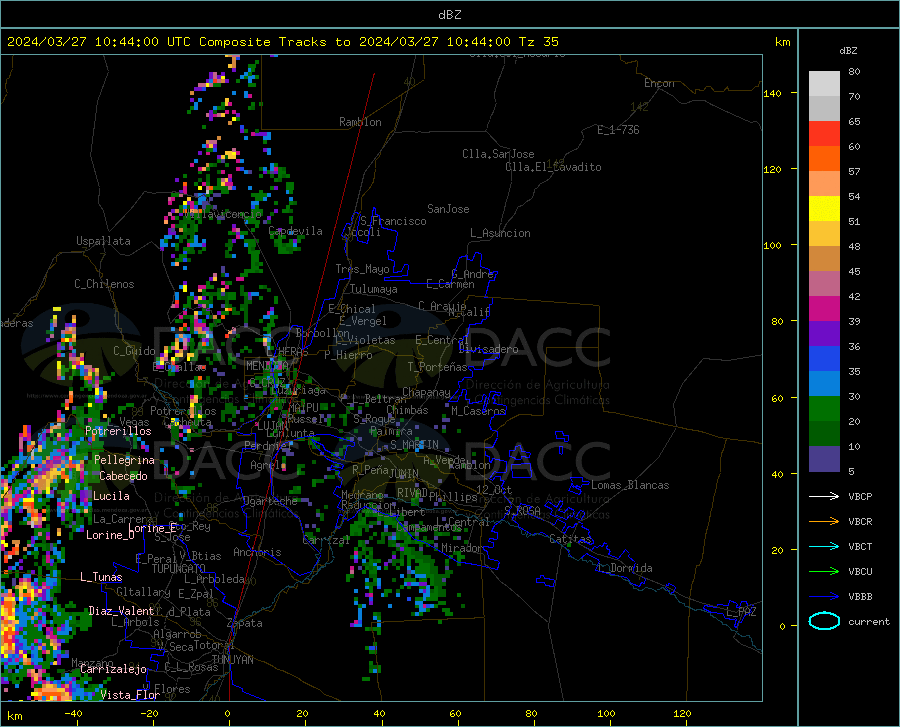This screenshot has height=727, width=900.
Task: Click the 'VBCP' legend label
Action: (x=860, y=496)
